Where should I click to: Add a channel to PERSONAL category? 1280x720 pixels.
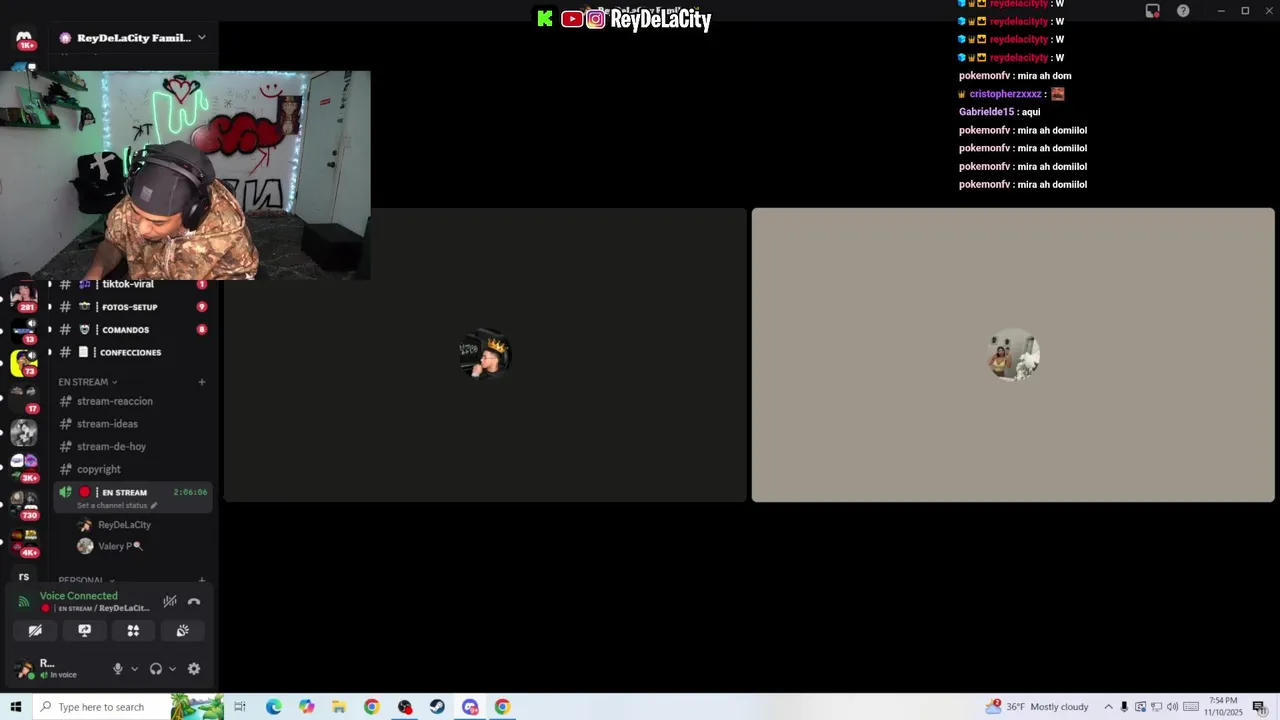click(x=201, y=580)
